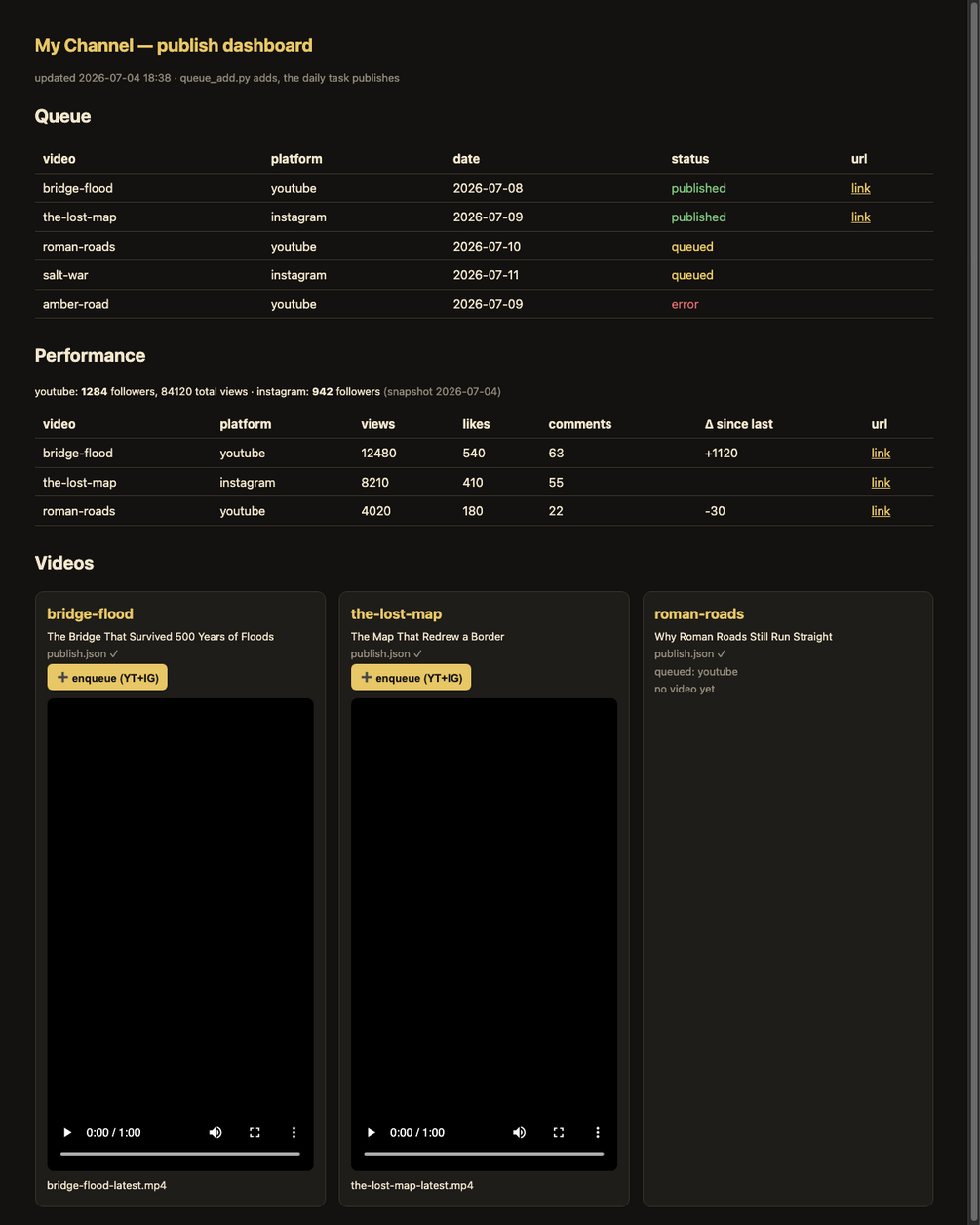Click 'queued: youtube' in roman-roads card
The width and height of the screenshot is (980, 1225).
coord(696,671)
